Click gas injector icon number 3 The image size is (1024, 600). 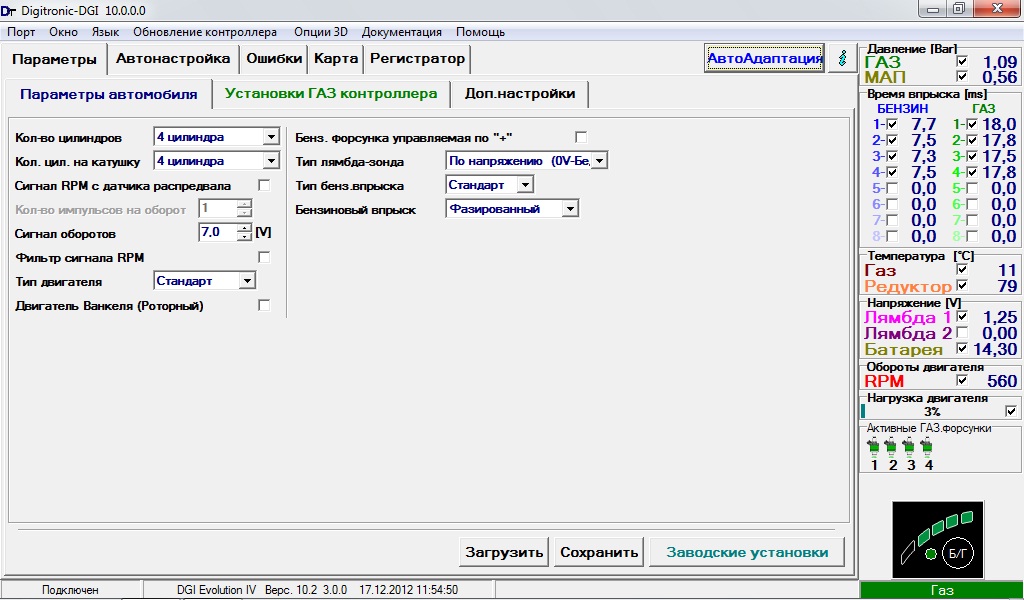909,447
